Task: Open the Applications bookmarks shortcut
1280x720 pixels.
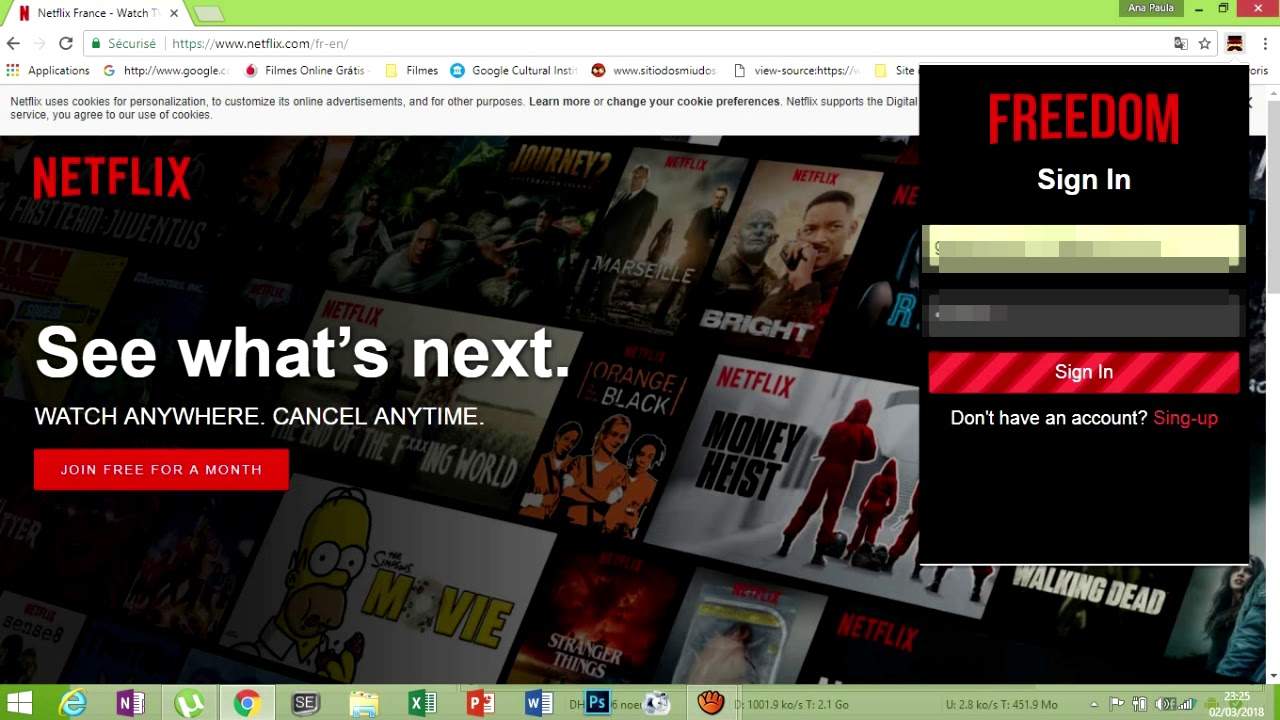Action: (x=48, y=71)
